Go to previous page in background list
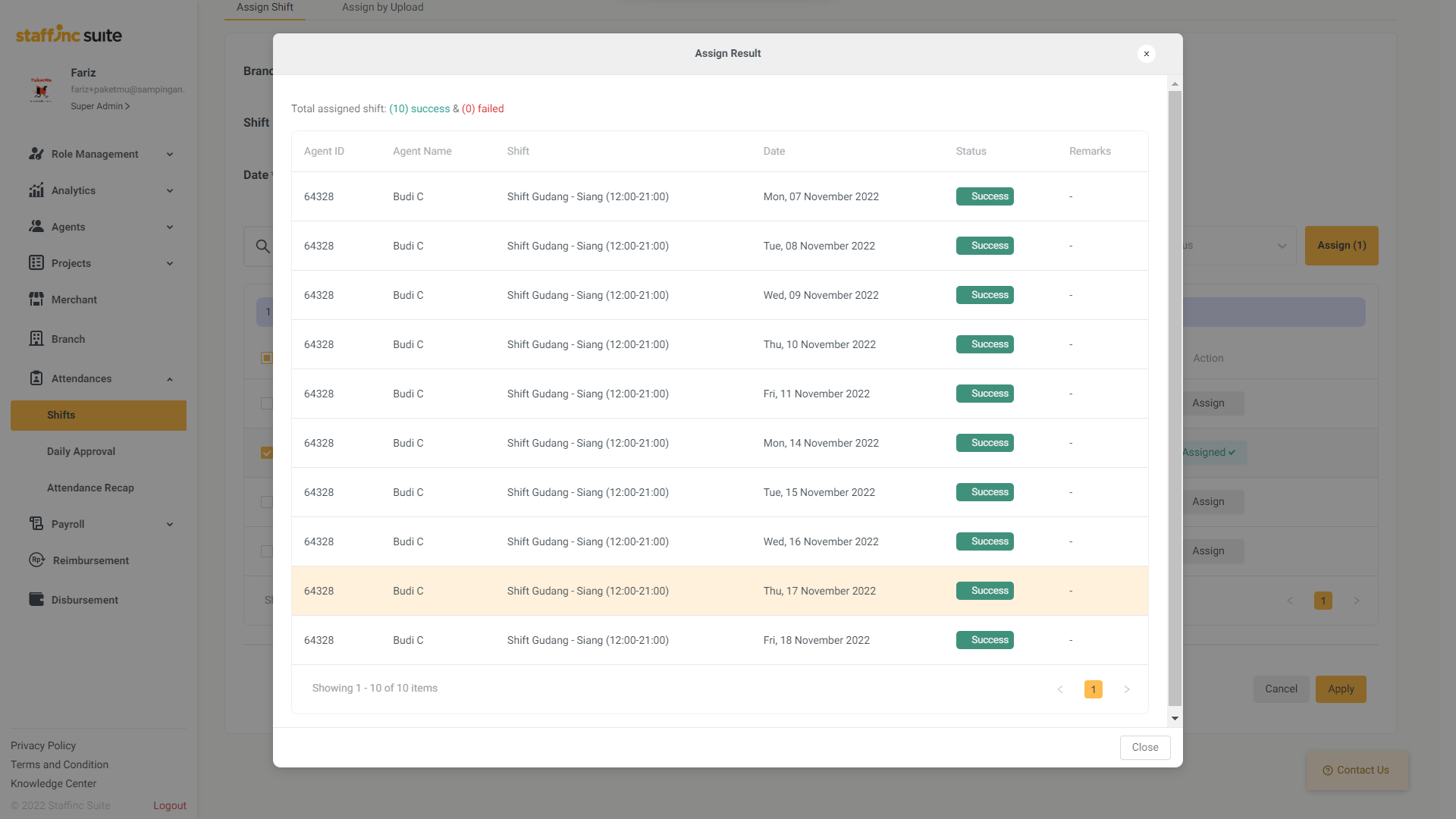 (x=1289, y=601)
